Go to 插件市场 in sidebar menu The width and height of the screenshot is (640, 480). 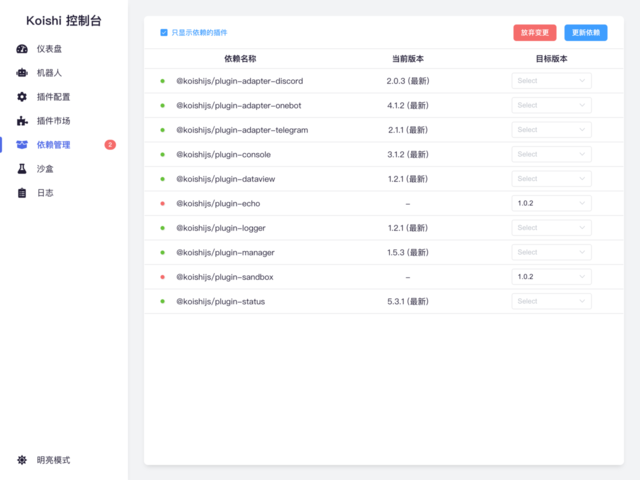(53, 121)
